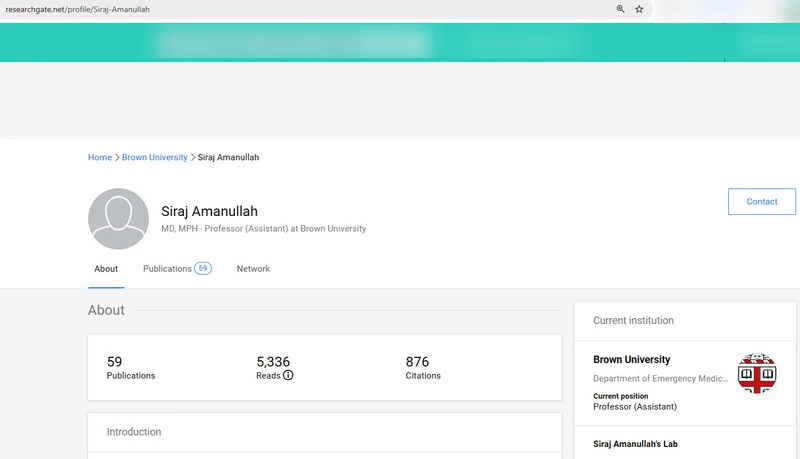Open the Publications tab
Screen dimensions: 800x459
pyautogui.click(x=167, y=269)
